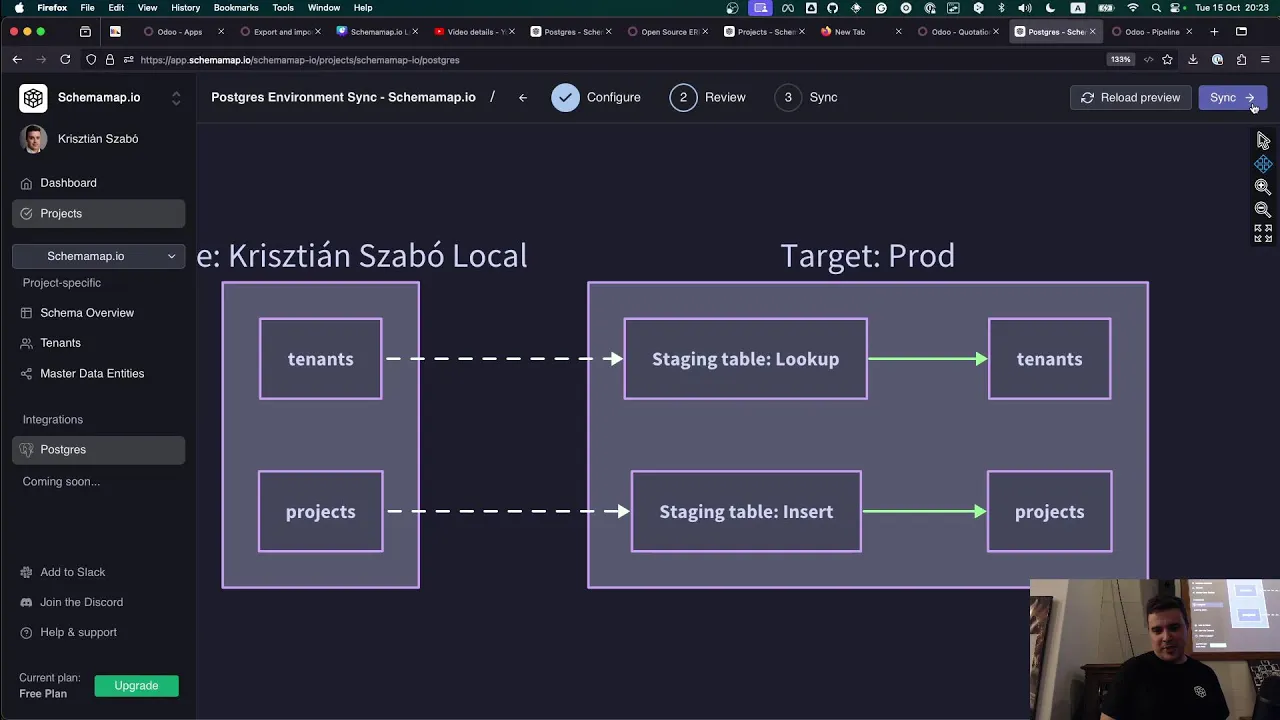1280x720 pixels.
Task: Click the green Upgrade button
Action: tap(136, 686)
